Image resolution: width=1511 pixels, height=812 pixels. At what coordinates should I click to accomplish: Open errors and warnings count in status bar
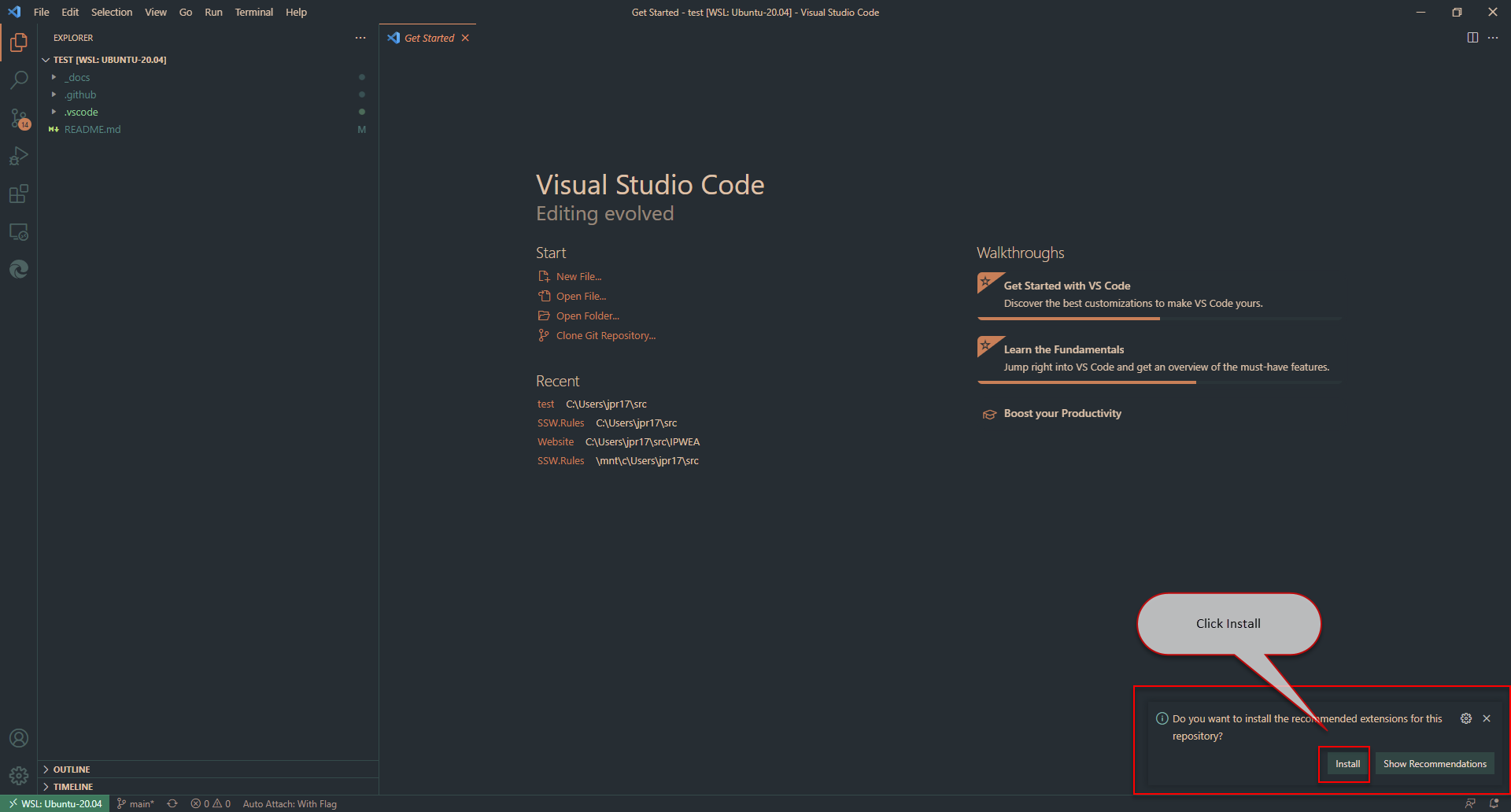point(210,803)
